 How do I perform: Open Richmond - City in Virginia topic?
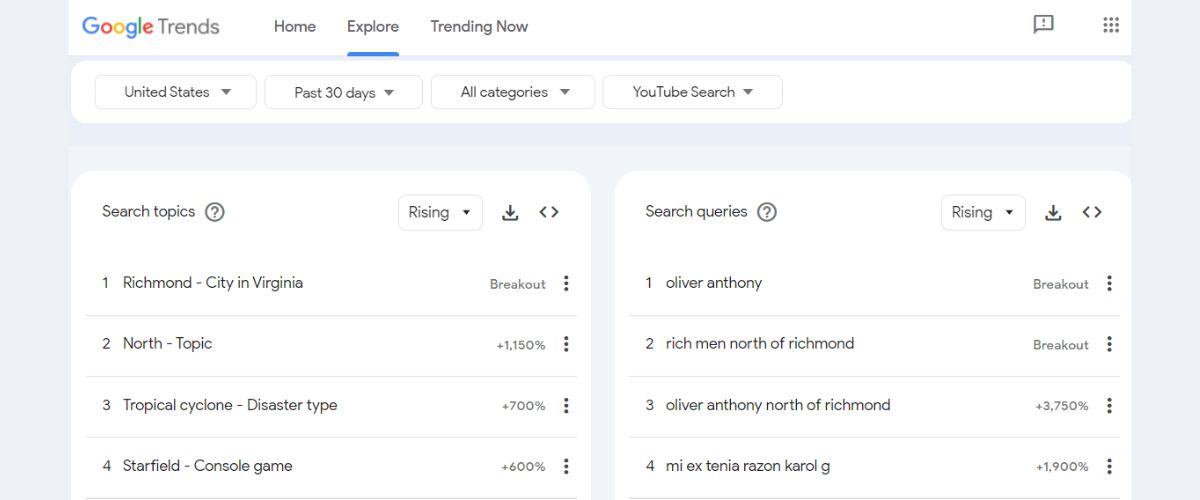213,283
